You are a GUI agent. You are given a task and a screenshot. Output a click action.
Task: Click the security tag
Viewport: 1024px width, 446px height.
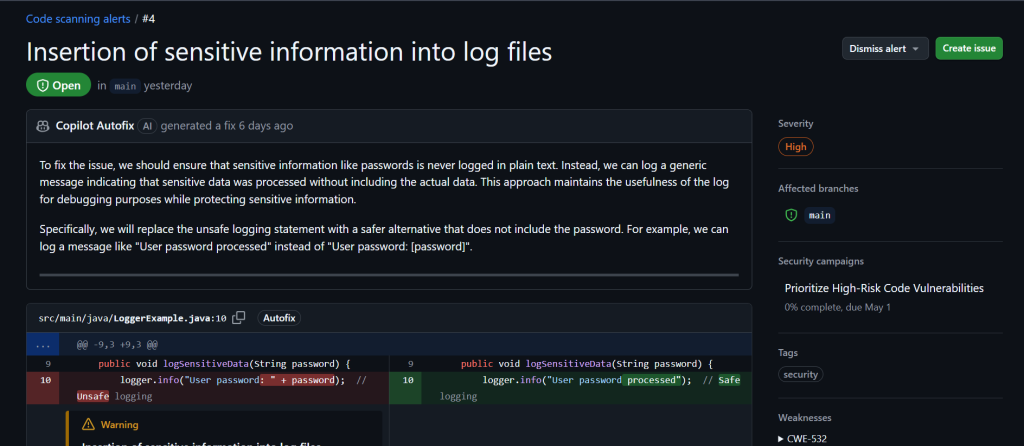point(801,374)
